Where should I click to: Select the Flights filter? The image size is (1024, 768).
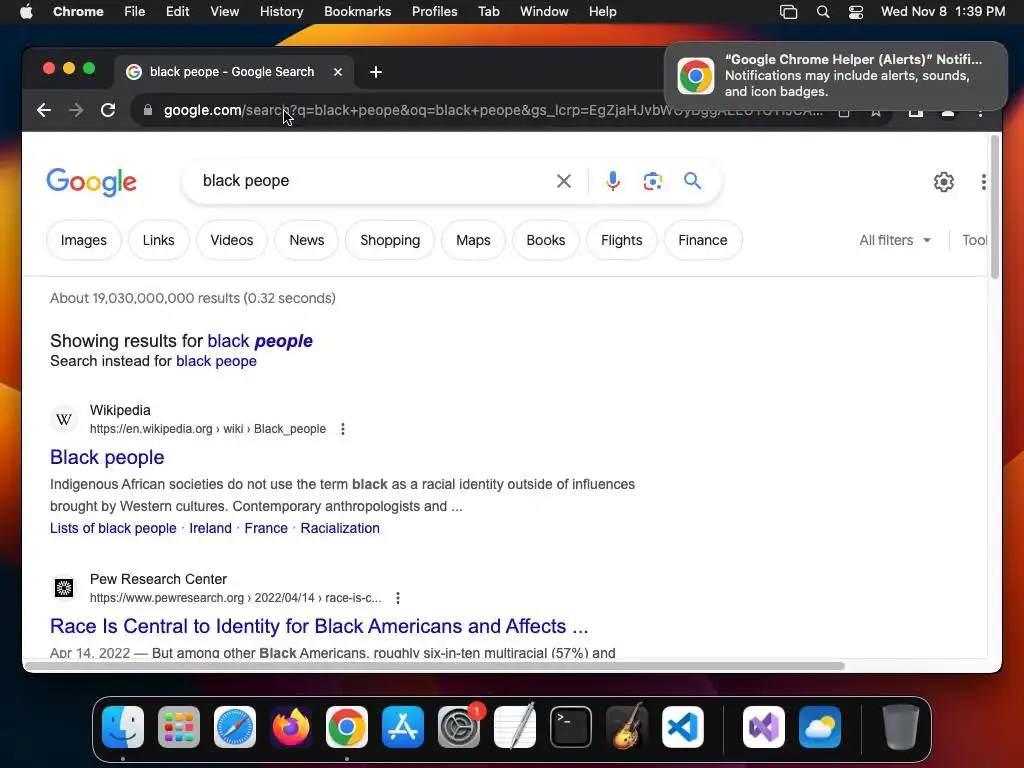coord(622,240)
